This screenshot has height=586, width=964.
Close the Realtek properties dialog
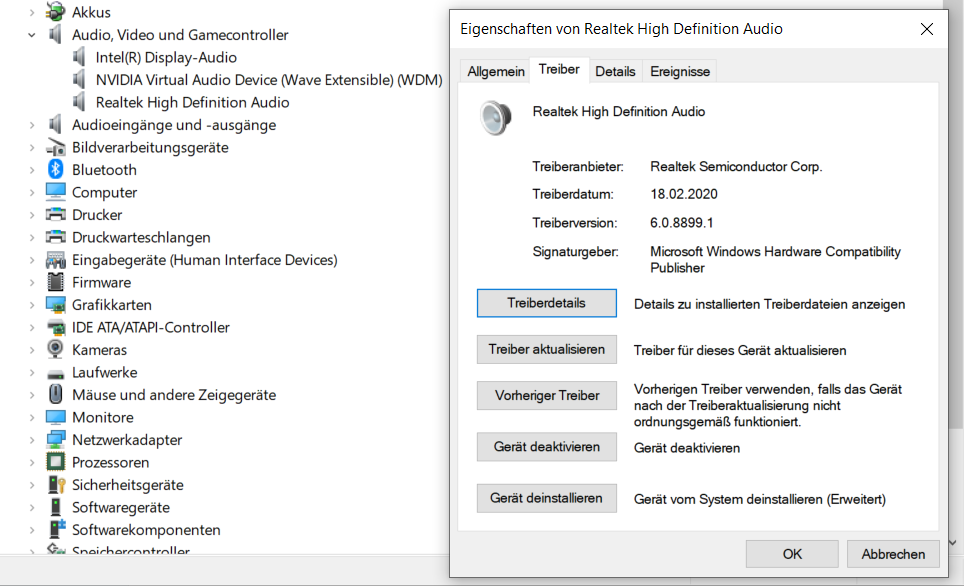click(926, 29)
